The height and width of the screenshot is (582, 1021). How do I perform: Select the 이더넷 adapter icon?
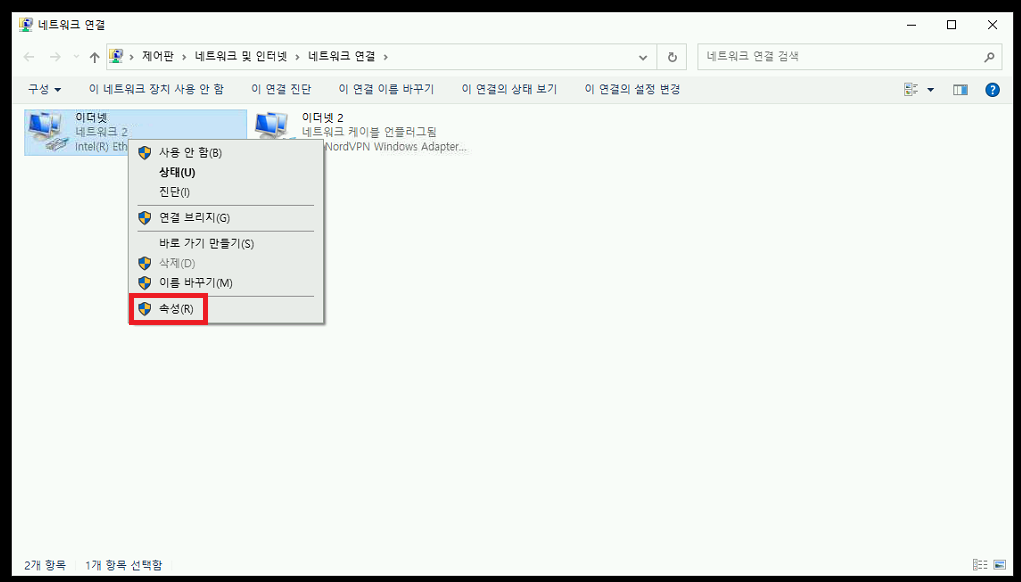click(48, 132)
